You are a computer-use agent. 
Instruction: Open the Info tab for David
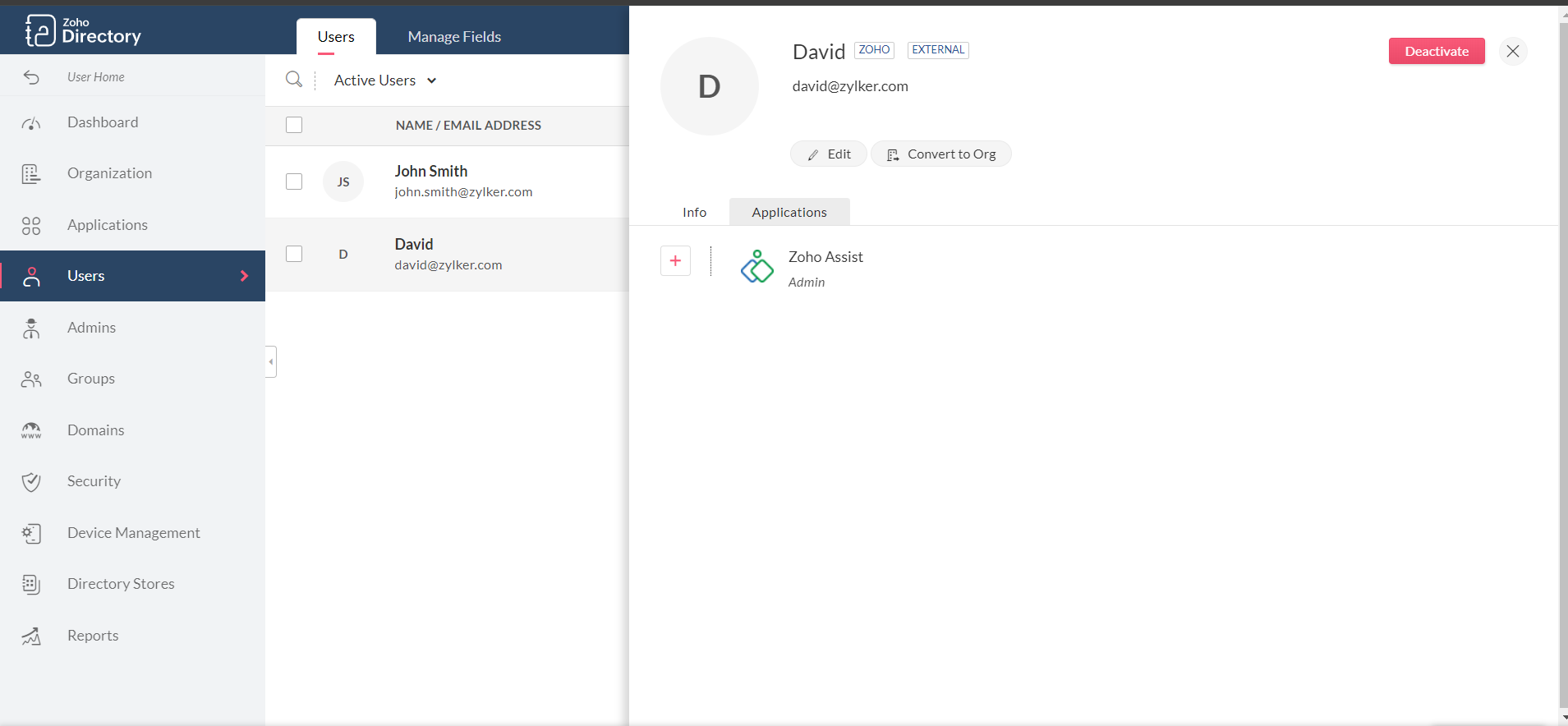click(x=694, y=213)
